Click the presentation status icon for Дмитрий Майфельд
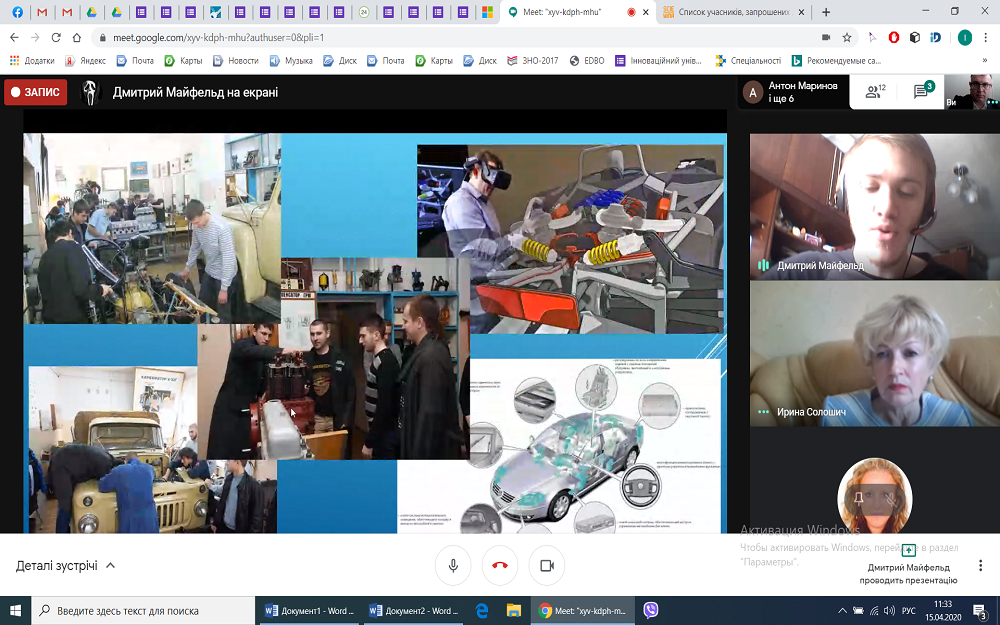The image size is (1000, 625). (x=908, y=551)
